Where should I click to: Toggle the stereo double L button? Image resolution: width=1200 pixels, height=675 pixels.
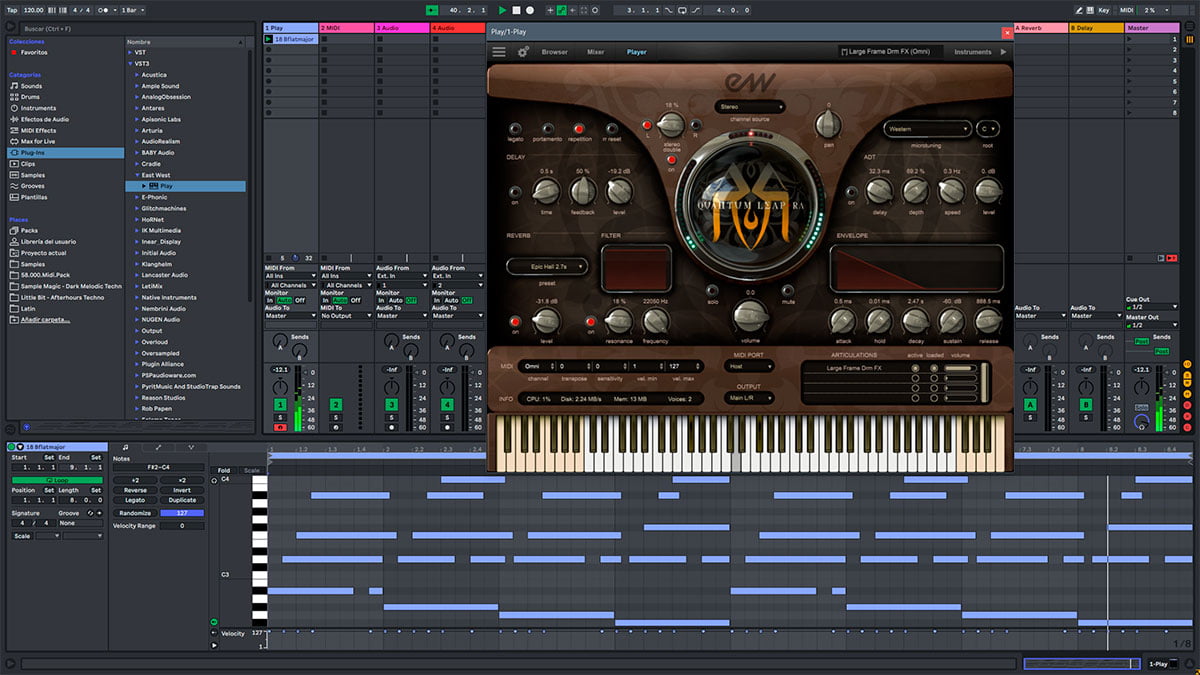click(647, 126)
